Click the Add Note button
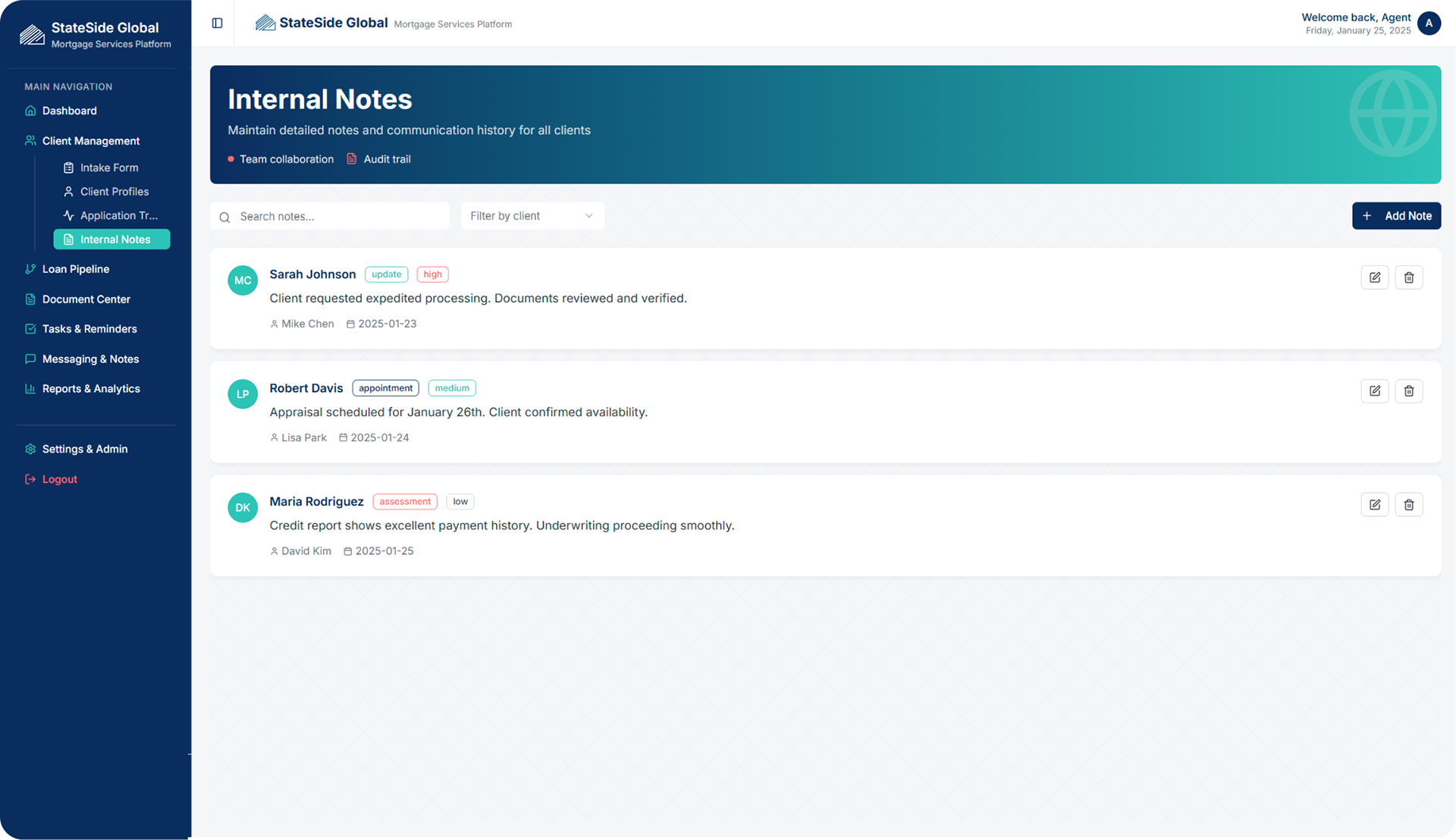Screen dimensions: 1456x840 click(1396, 216)
